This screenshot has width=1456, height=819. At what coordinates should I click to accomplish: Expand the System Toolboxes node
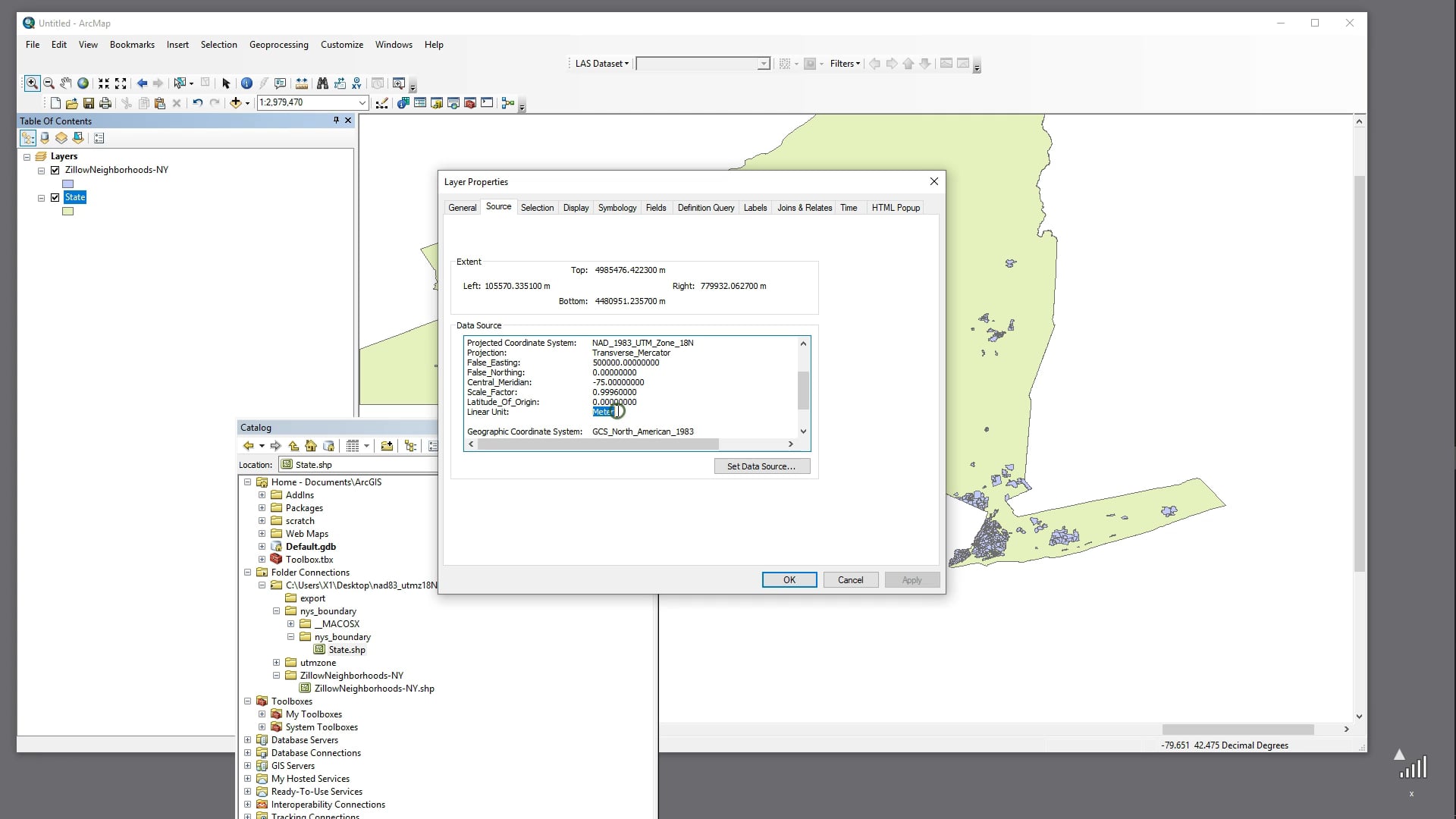[x=262, y=727]
